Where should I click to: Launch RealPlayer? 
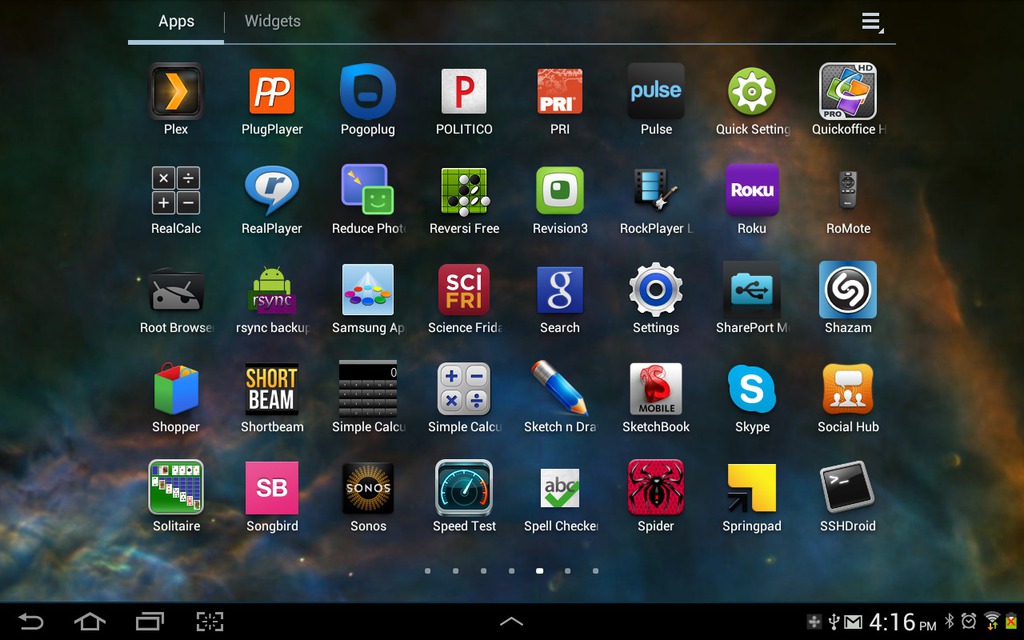tap(272, 190)
